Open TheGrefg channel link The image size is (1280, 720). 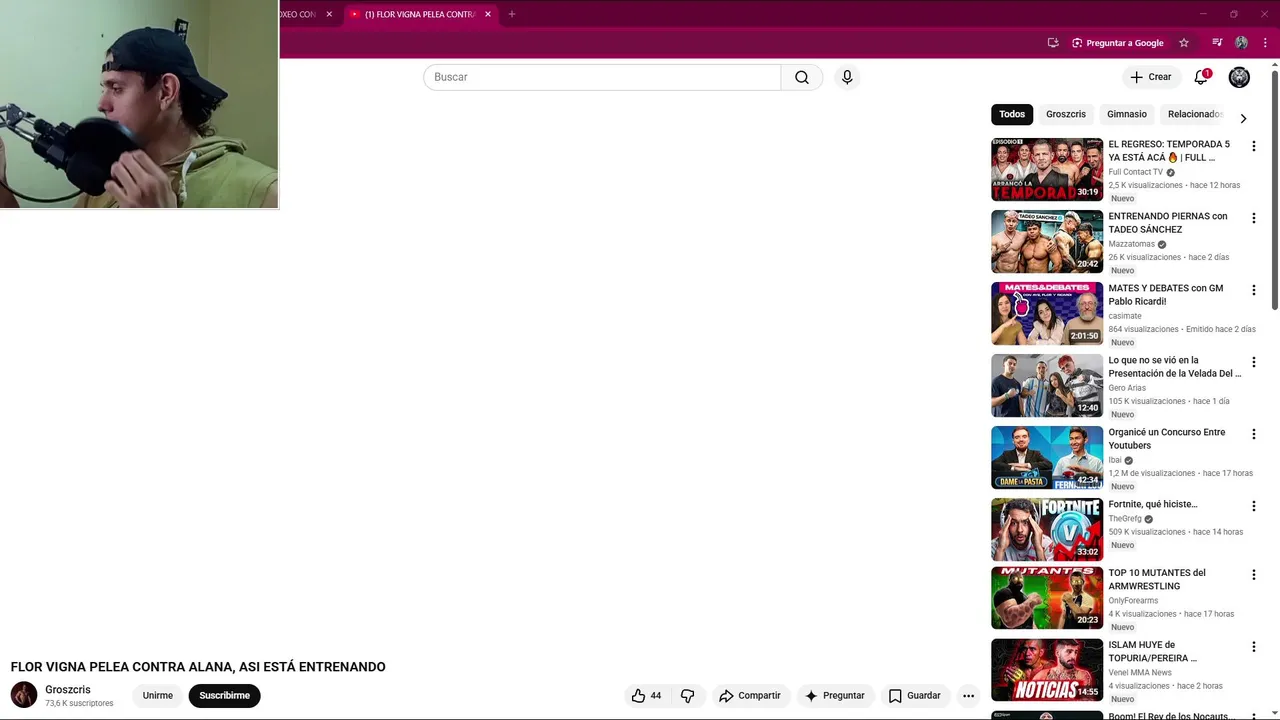click(1125, 519)
